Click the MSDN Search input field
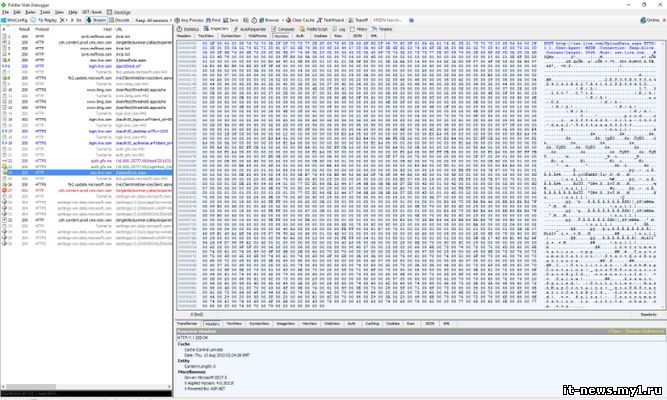This screenshot has height=400, width=667. pyautogui.click(x=389, y=20)
